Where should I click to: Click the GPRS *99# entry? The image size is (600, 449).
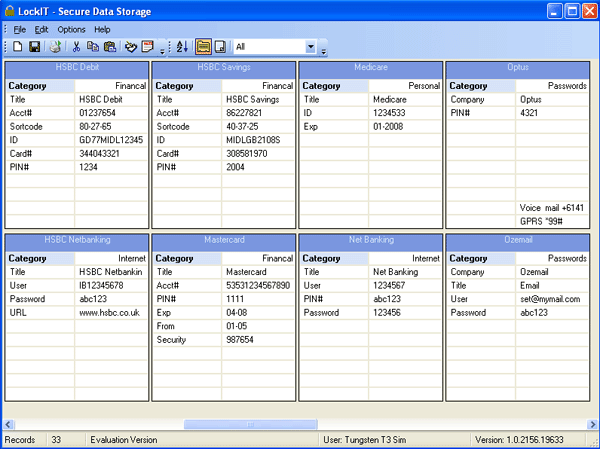[541, 222]
